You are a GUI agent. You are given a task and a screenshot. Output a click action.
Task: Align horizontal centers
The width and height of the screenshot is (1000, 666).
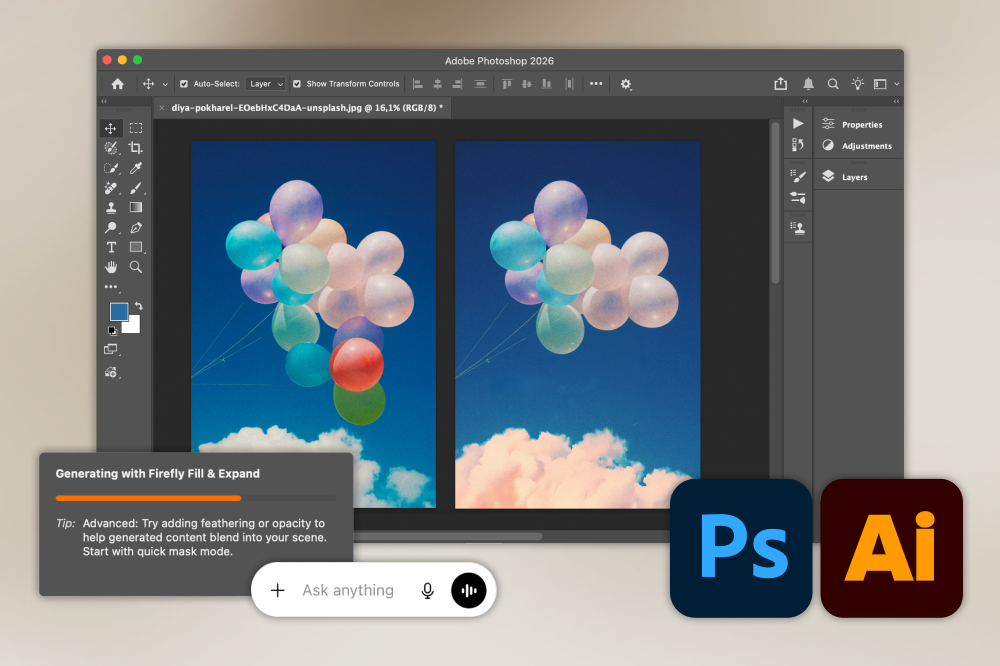click(438, 84)
